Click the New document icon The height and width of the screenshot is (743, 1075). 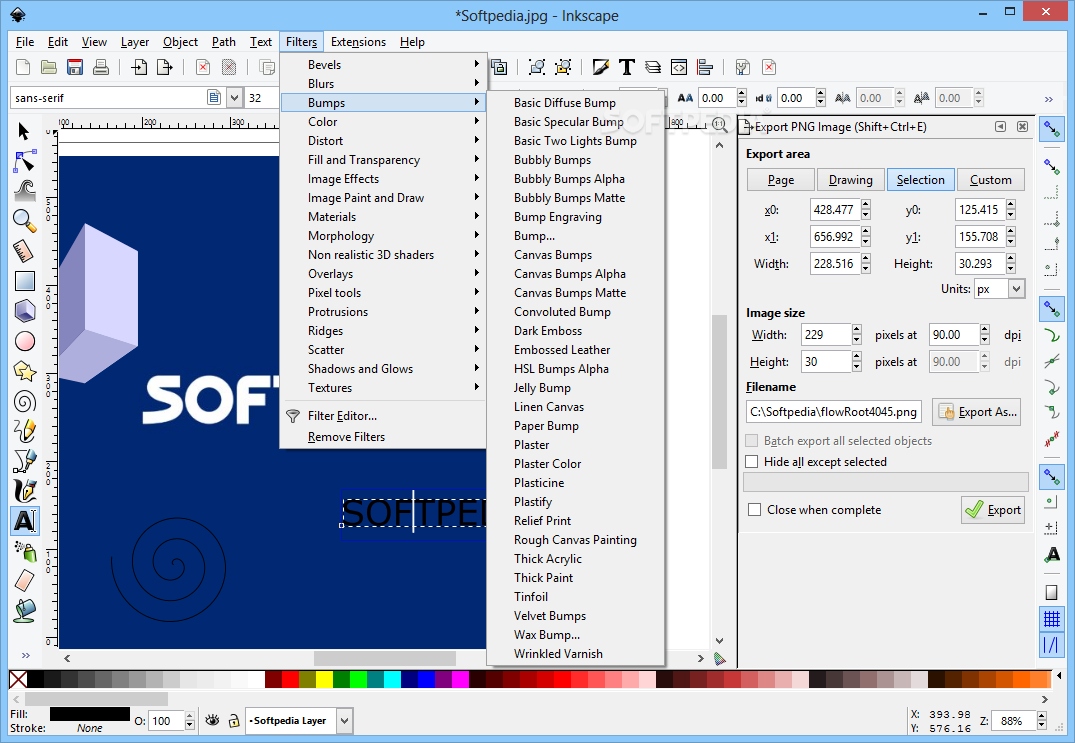pos(23,67)
